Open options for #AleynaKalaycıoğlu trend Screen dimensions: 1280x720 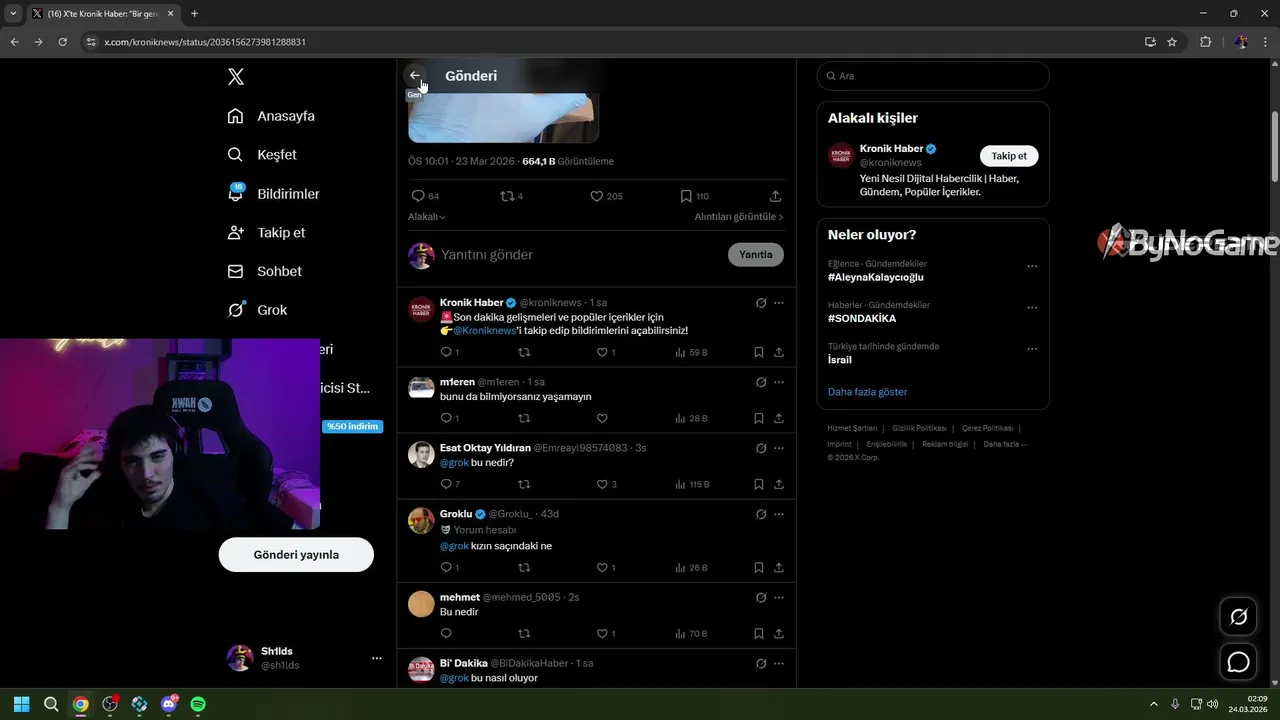[x=1032, y=267]
